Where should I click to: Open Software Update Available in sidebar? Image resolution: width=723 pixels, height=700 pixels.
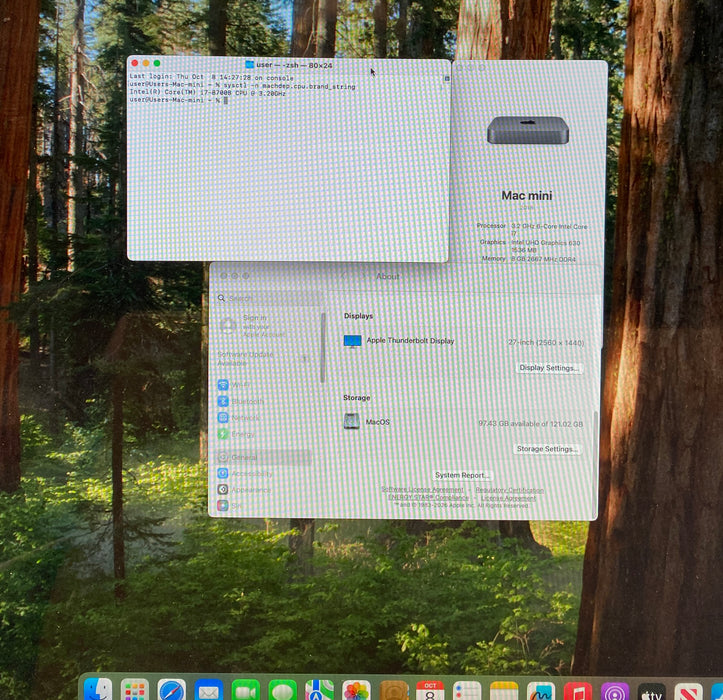pos(264,359)
